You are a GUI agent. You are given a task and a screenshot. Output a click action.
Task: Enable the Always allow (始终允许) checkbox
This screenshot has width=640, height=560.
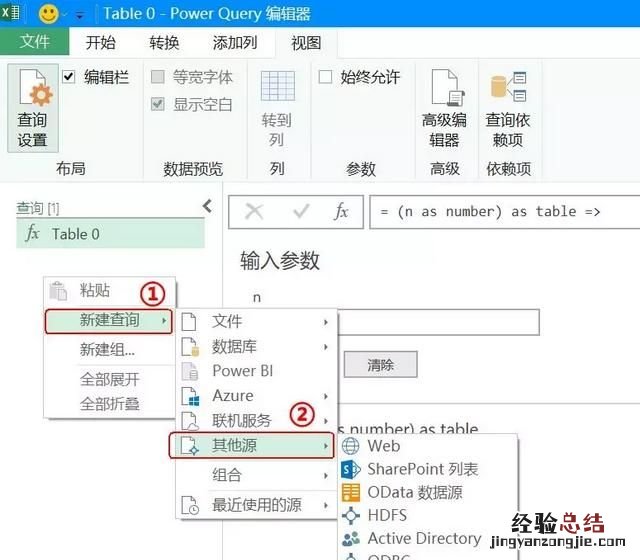pos(325,77)
